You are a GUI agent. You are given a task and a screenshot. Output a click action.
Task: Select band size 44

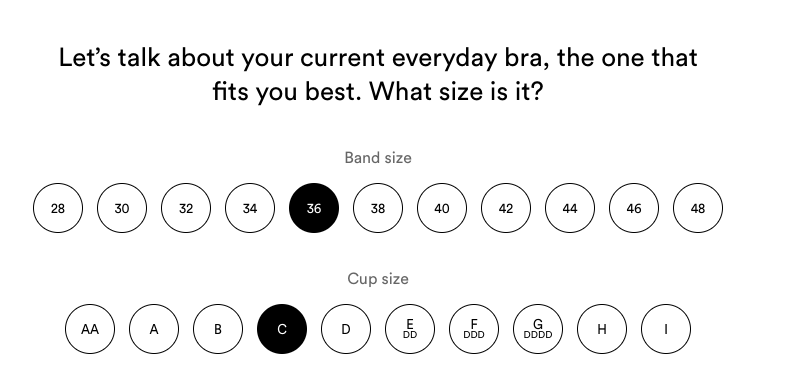(x=570, y=208)
